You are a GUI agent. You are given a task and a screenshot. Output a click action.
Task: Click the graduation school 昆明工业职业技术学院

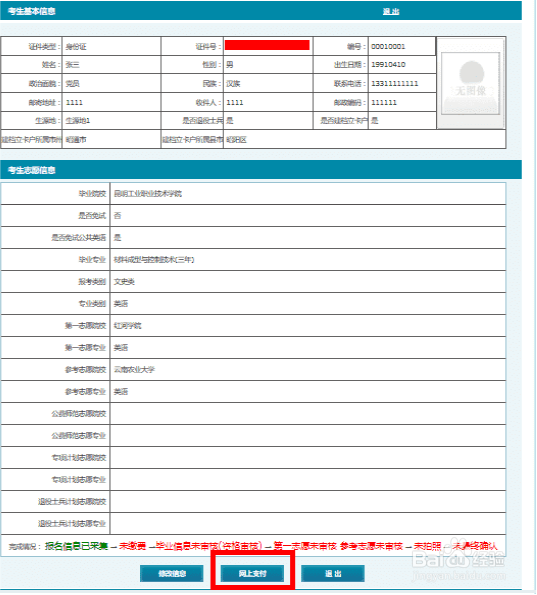pos(148,194)
